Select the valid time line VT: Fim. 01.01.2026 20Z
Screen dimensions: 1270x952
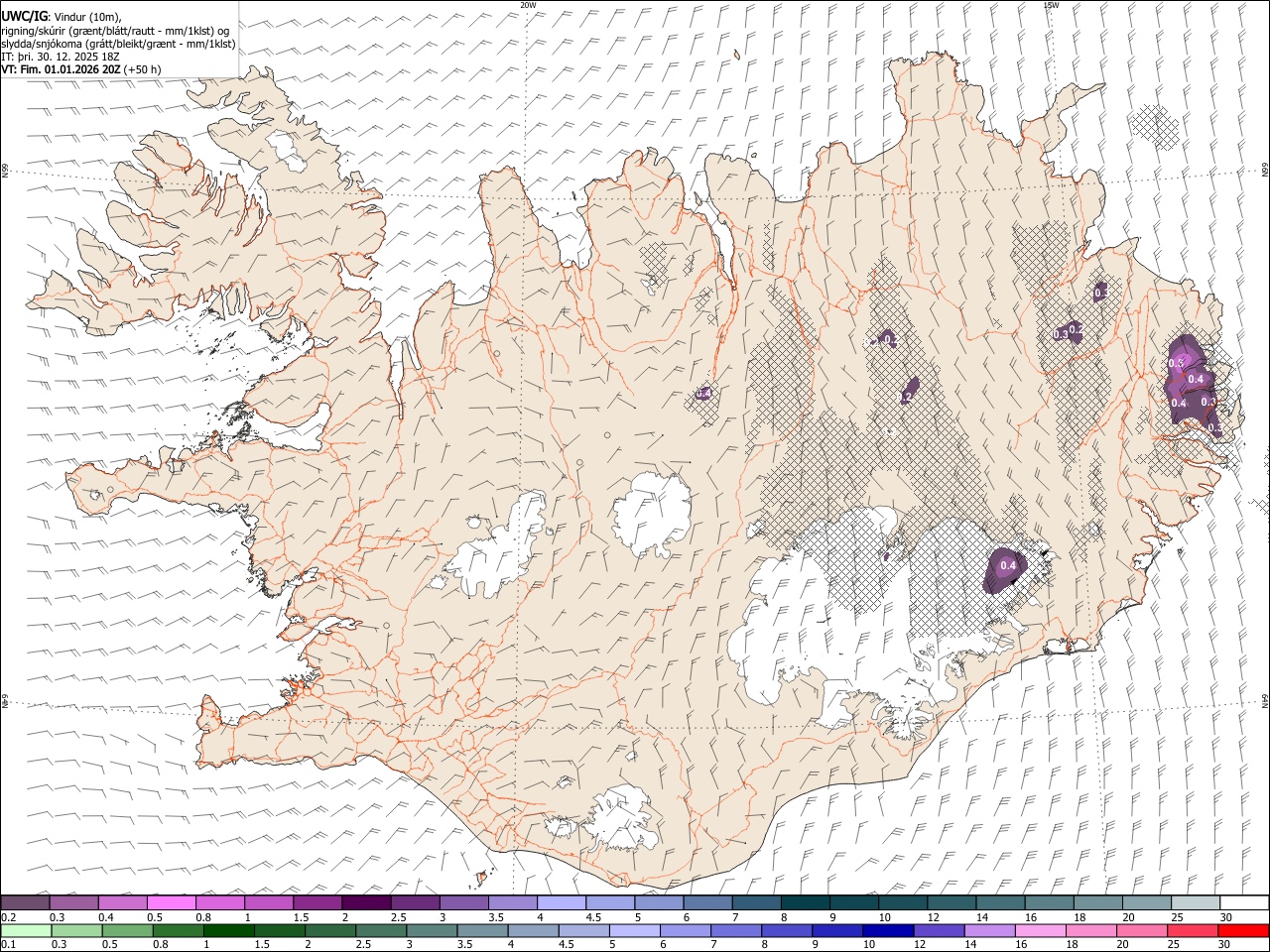[61, 69]
